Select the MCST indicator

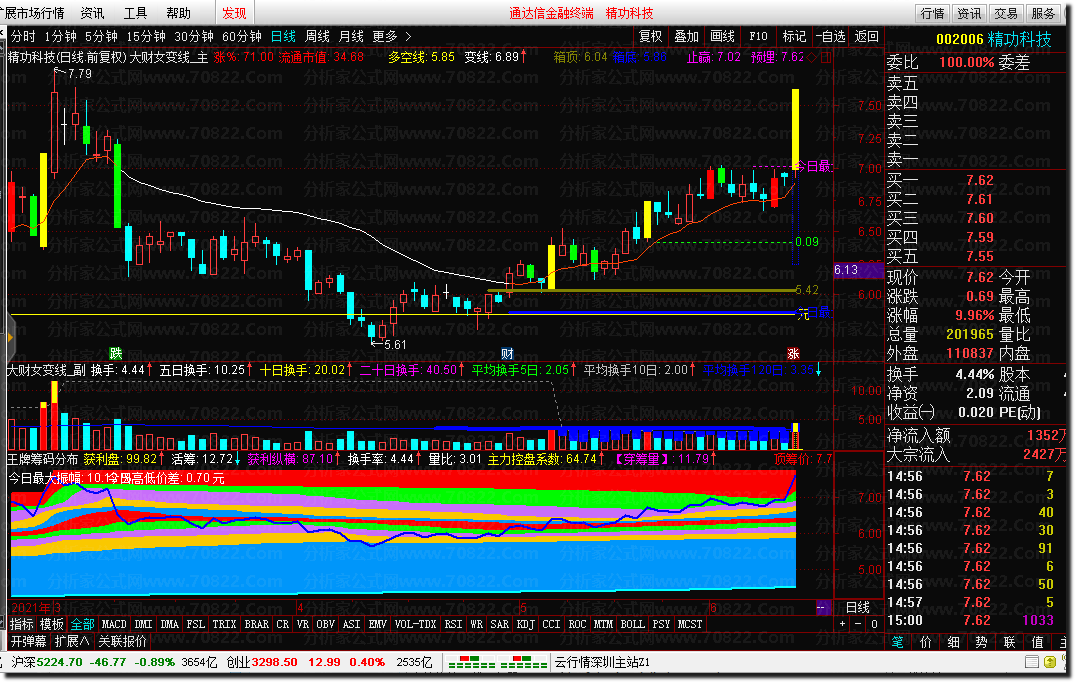[x=690, y=624]
